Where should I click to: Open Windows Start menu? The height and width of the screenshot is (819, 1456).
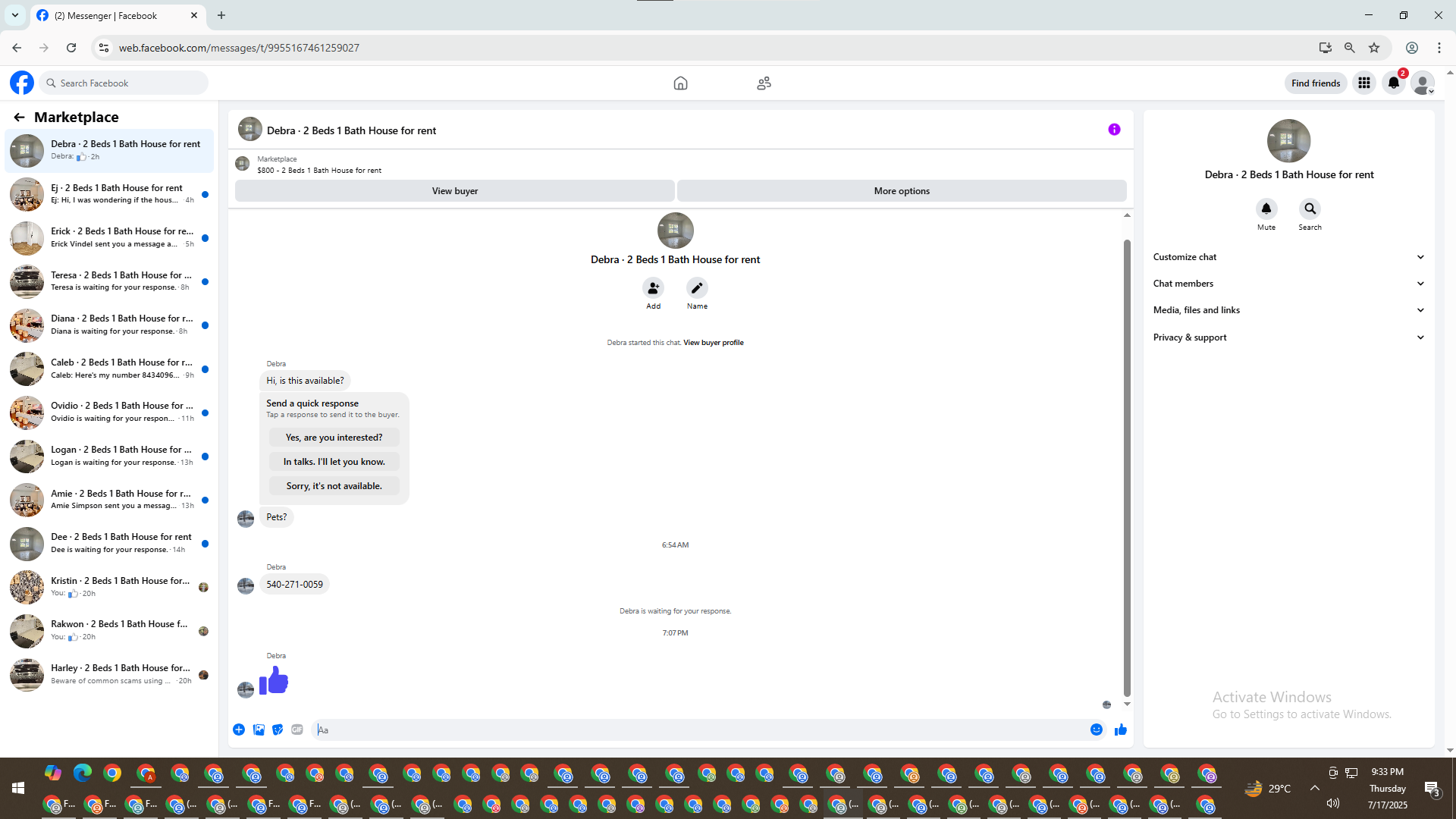click(18, 789)
